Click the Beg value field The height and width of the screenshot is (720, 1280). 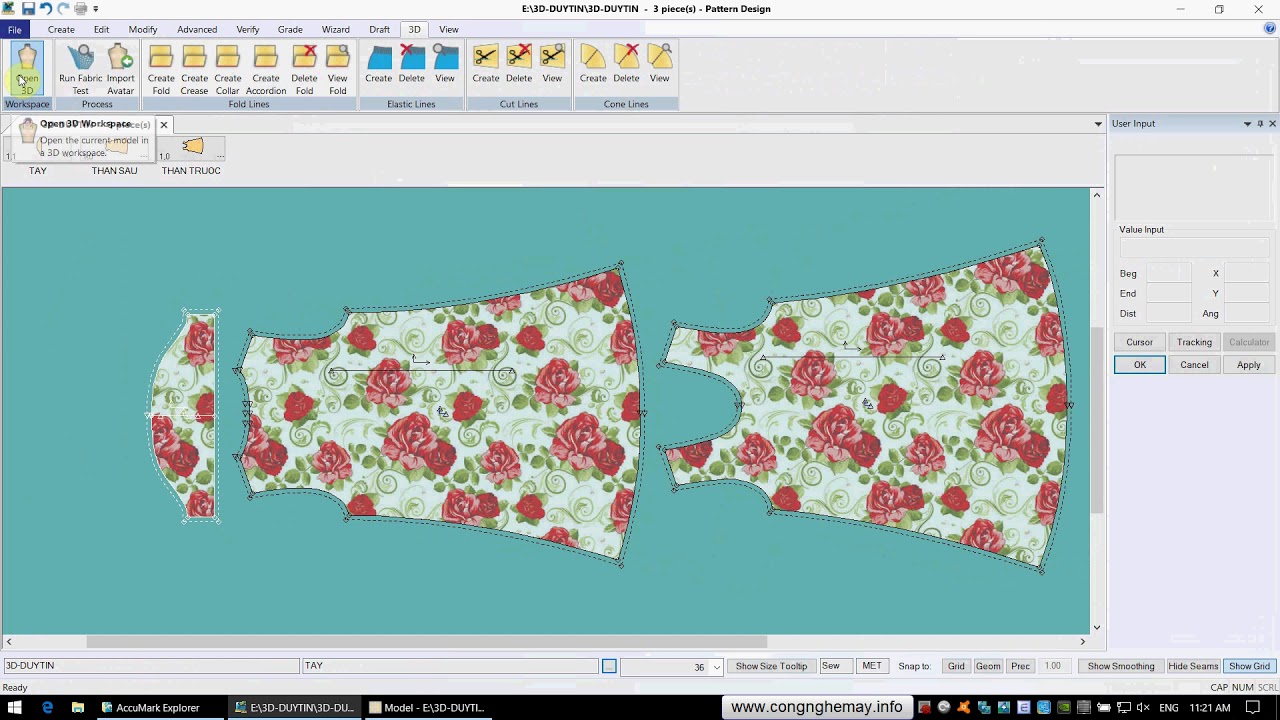click(1168, 273)
